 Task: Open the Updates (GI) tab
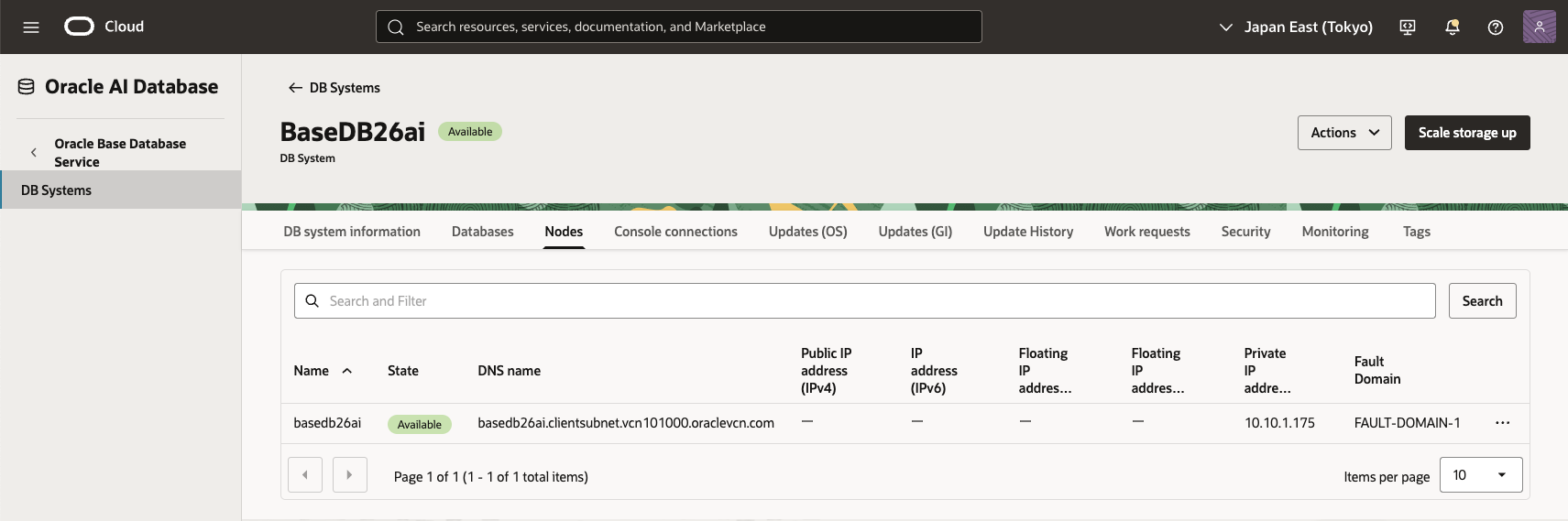[x=916, y=232]
